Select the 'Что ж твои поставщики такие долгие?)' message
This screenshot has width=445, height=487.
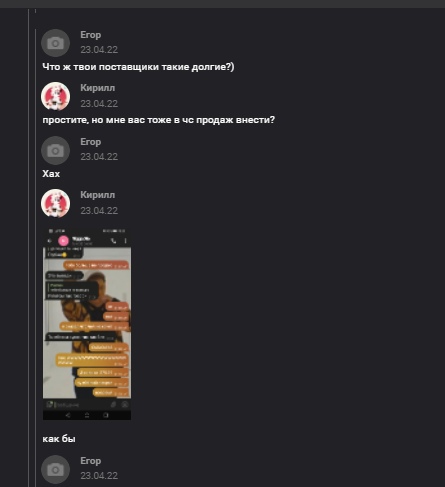pyautogui.click(x=138, y=67)
